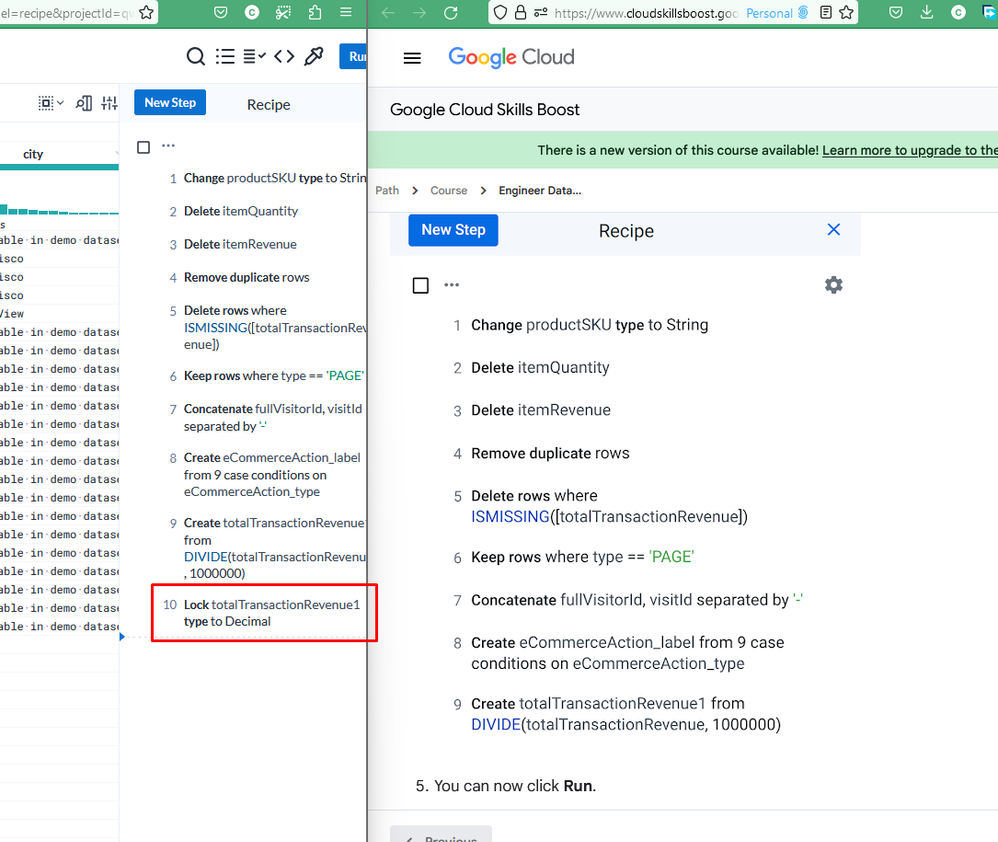Toggle reader view in Skills Boost browser
The image size is (998, 842).
pos(826,13)
